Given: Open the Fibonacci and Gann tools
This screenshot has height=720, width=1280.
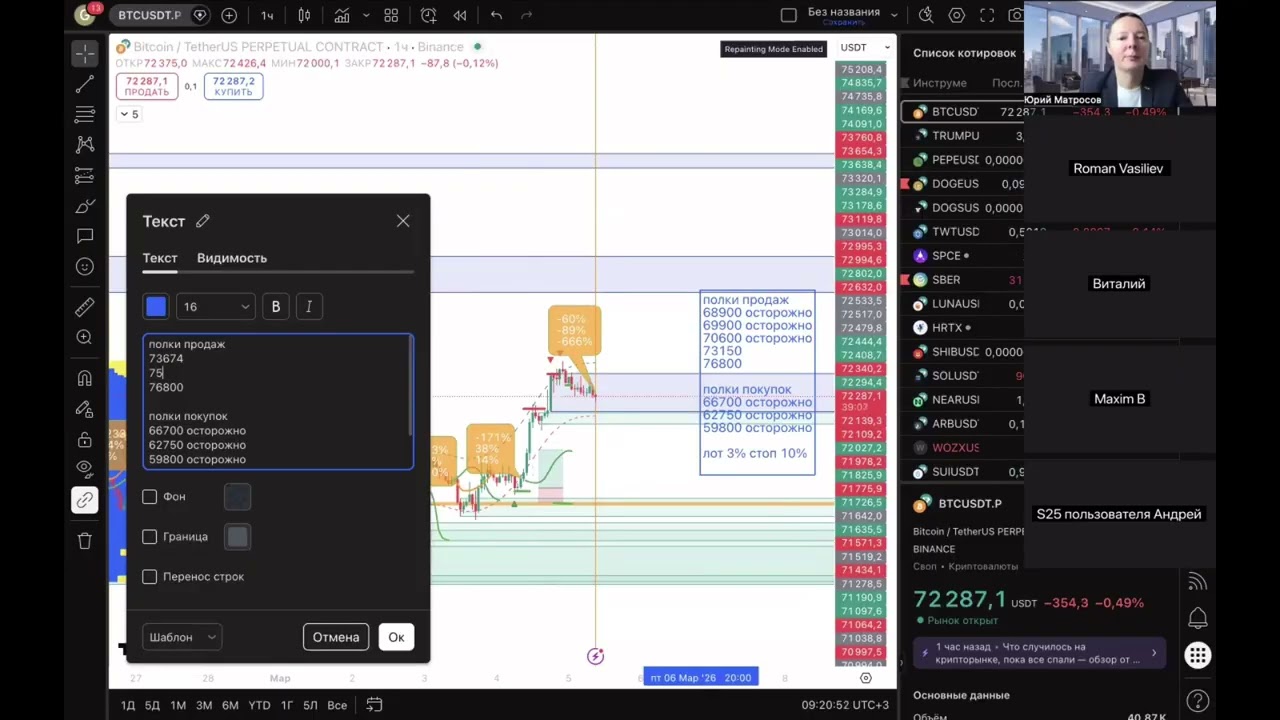Looking at the screenshot, I should [85, 114].
